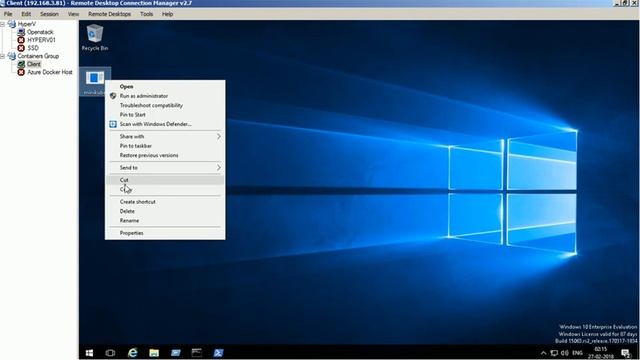Launch Internet Explorer from the taskbar
This screenshot has width=640, height=360.
(x=133, y=353)
